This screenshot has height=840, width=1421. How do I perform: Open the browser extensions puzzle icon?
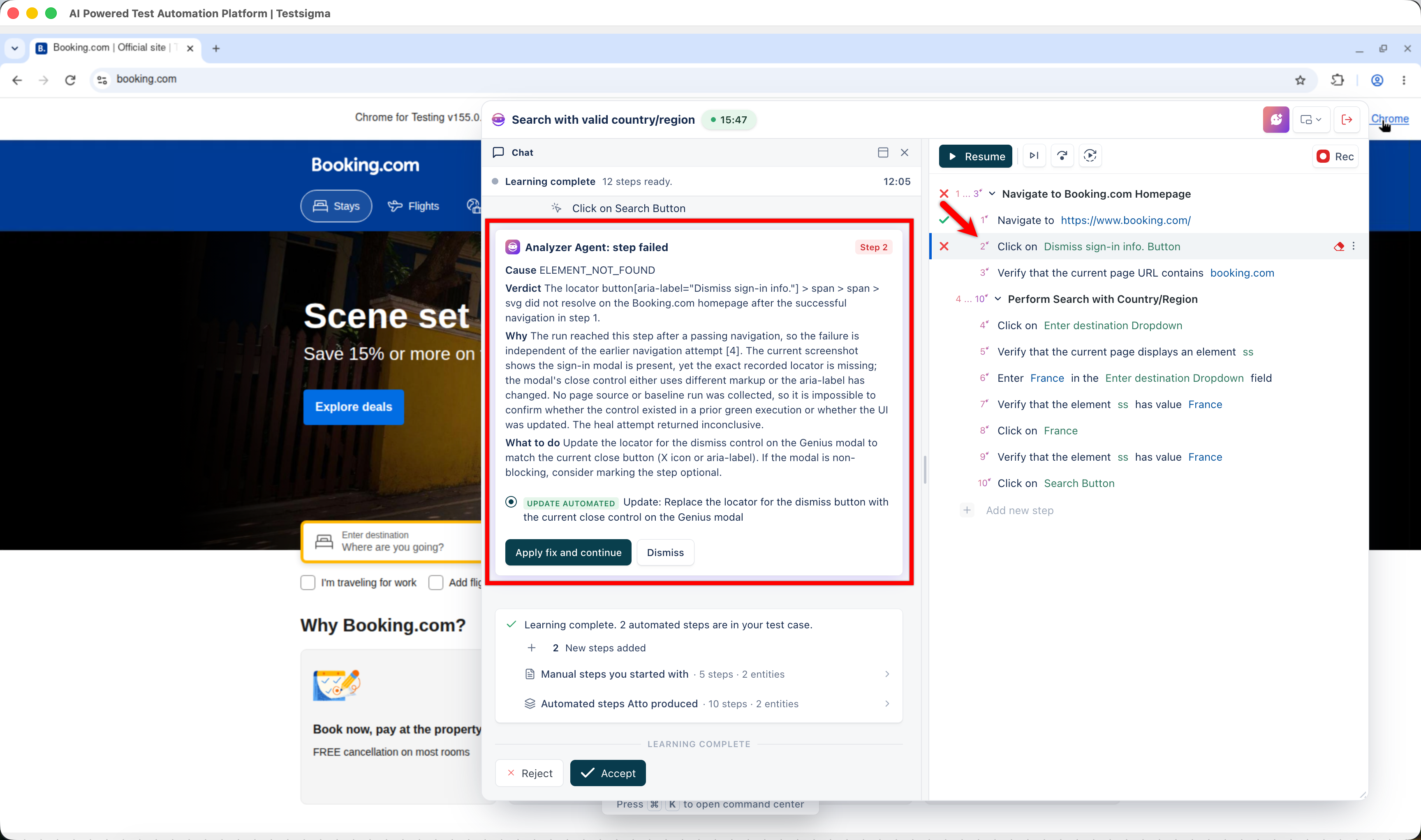[x=1337, y=80]
